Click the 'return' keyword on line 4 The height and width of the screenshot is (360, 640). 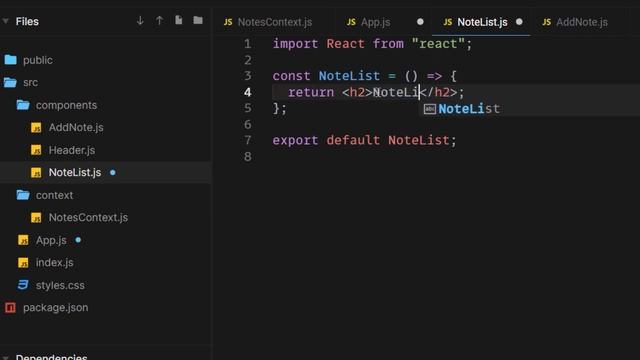311,93
